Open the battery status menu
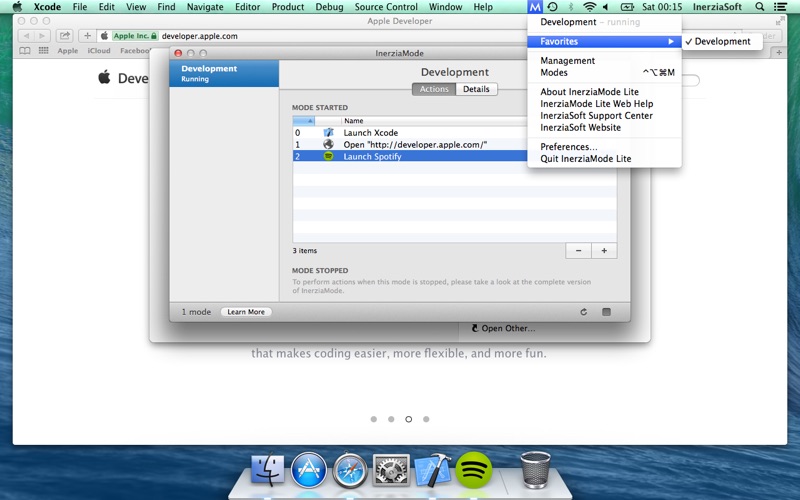This screenshot has height=500, width=800. [627, 7]
